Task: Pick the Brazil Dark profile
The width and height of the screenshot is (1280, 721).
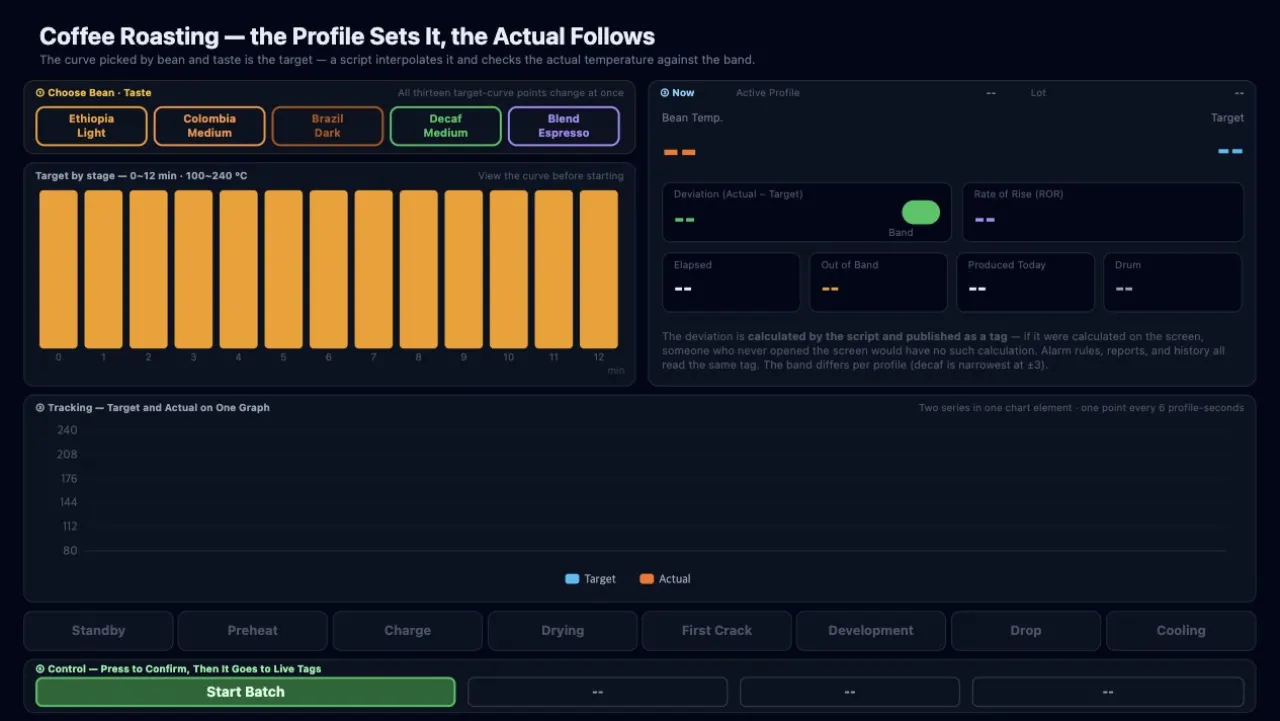Action: pyautogui.click(x=327, y=126)
